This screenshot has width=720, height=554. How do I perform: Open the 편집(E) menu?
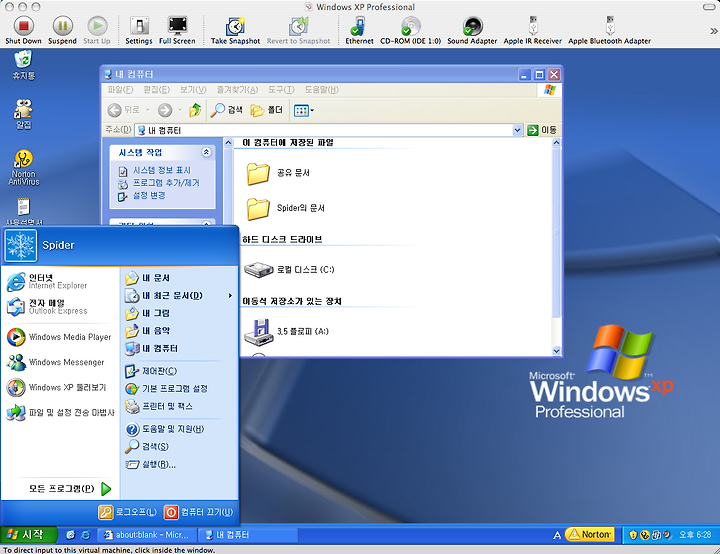[x=157, y=90]
